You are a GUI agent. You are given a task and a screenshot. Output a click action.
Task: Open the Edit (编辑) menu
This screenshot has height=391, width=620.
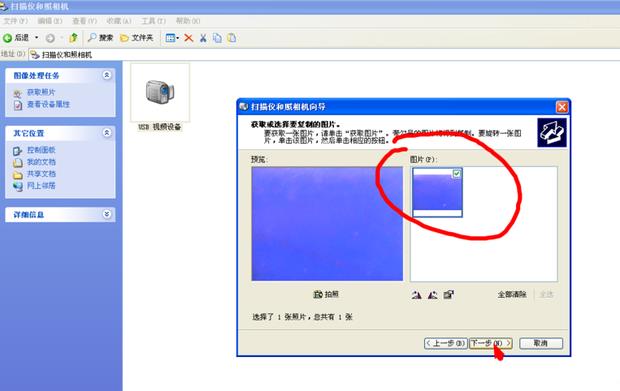[50, 21]
